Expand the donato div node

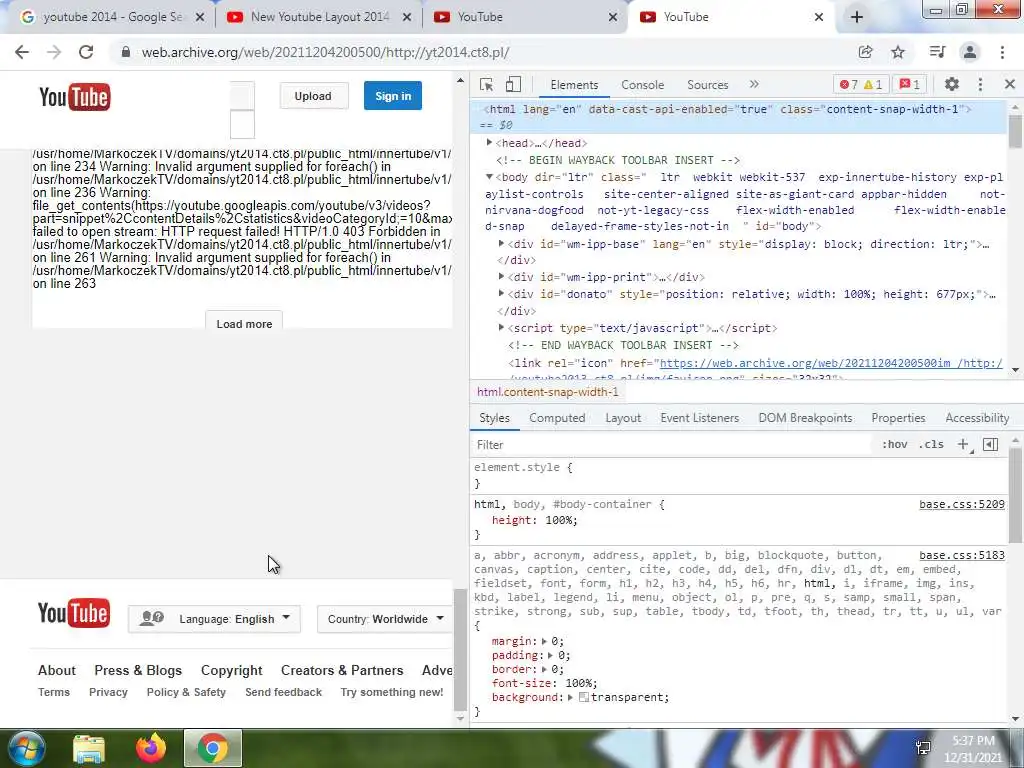coord(501,294)
